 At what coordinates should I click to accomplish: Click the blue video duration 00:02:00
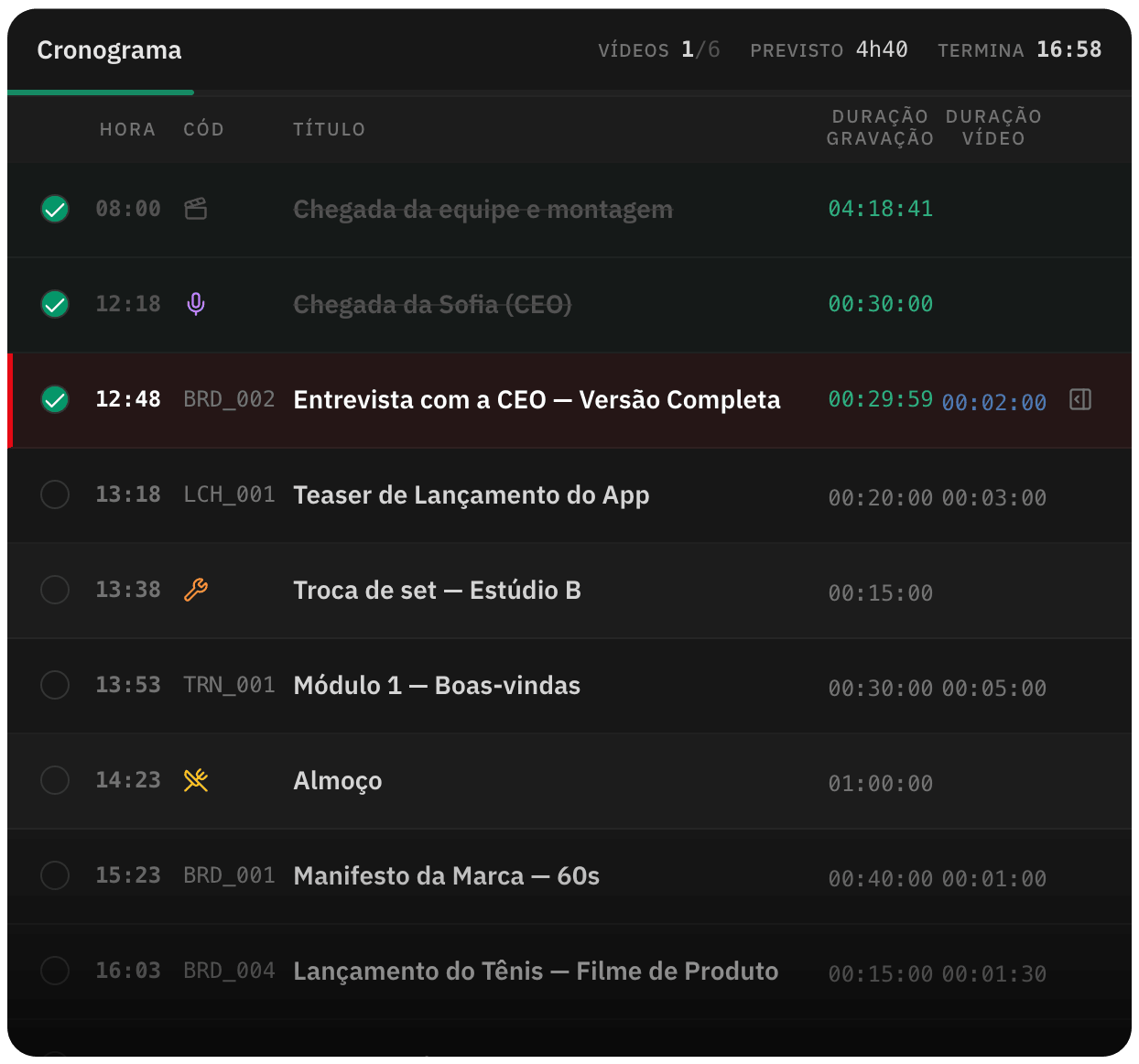[994, 403]
